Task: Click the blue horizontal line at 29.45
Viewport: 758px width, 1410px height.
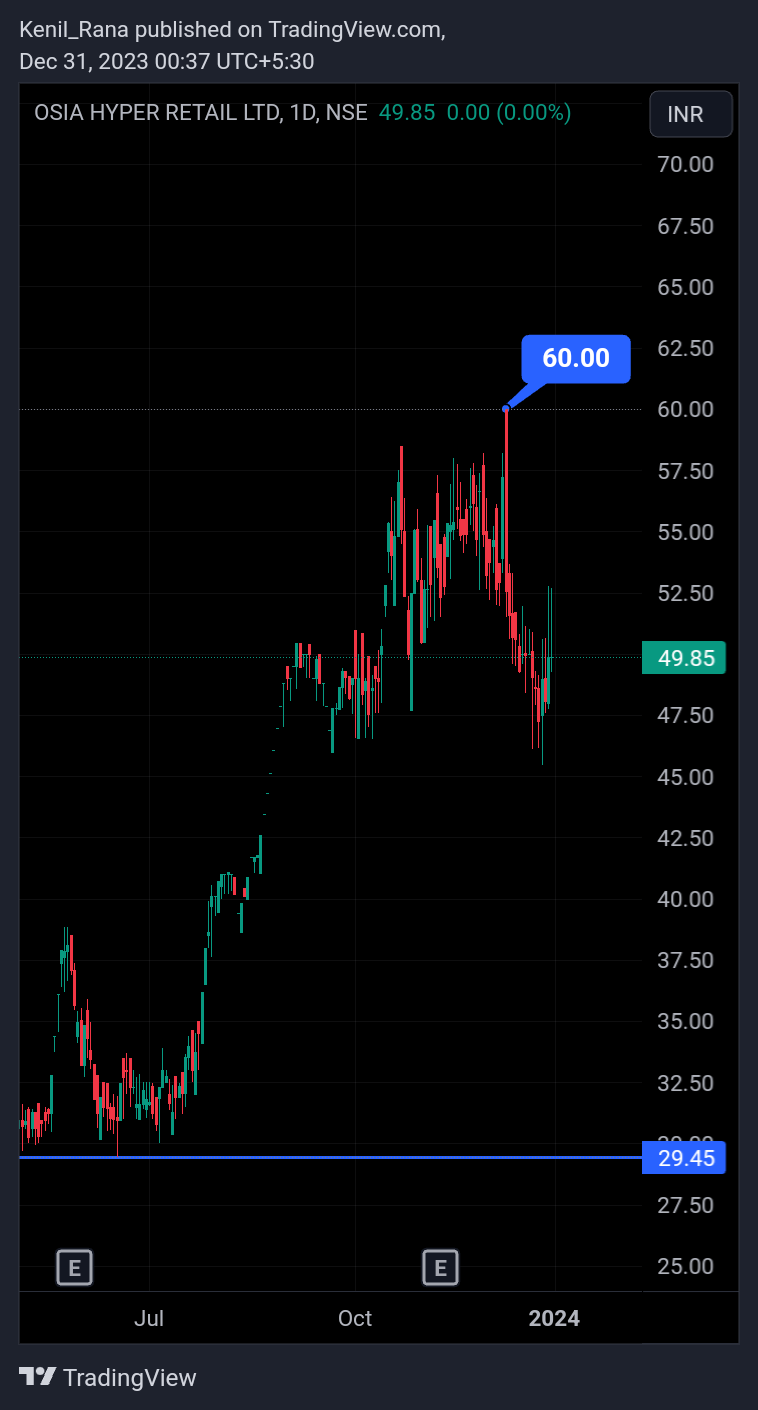Action: [330, 1157]
